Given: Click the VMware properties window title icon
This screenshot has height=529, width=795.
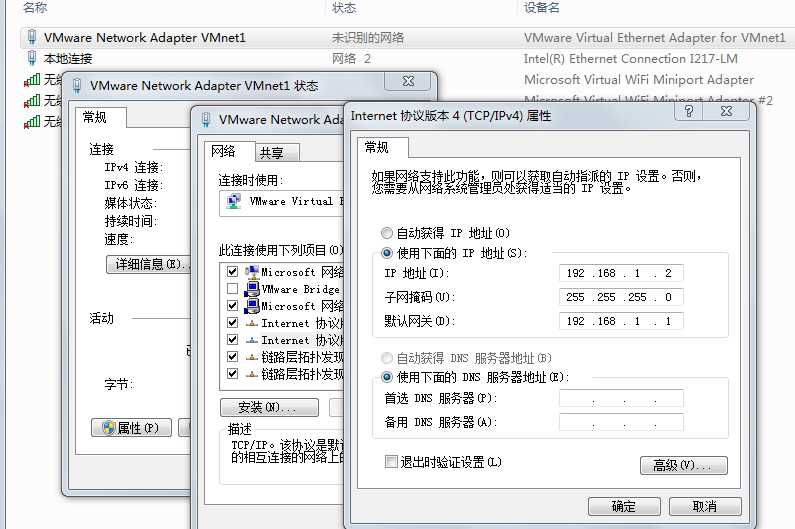Looking at the screenshot, I should pos(206,120).
